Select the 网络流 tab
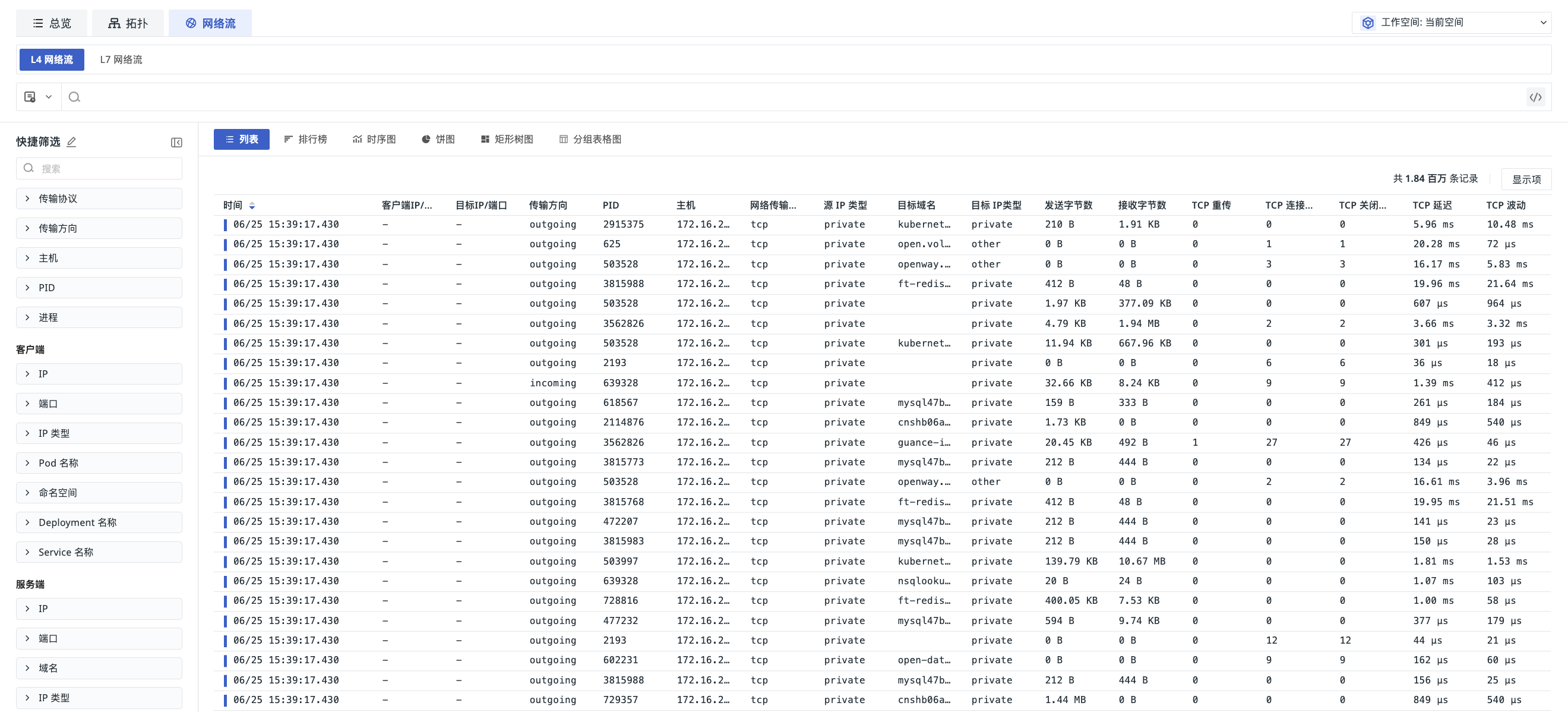This screenshot has width=1568, height=712. pyautogui.click(x=210, y=23)
